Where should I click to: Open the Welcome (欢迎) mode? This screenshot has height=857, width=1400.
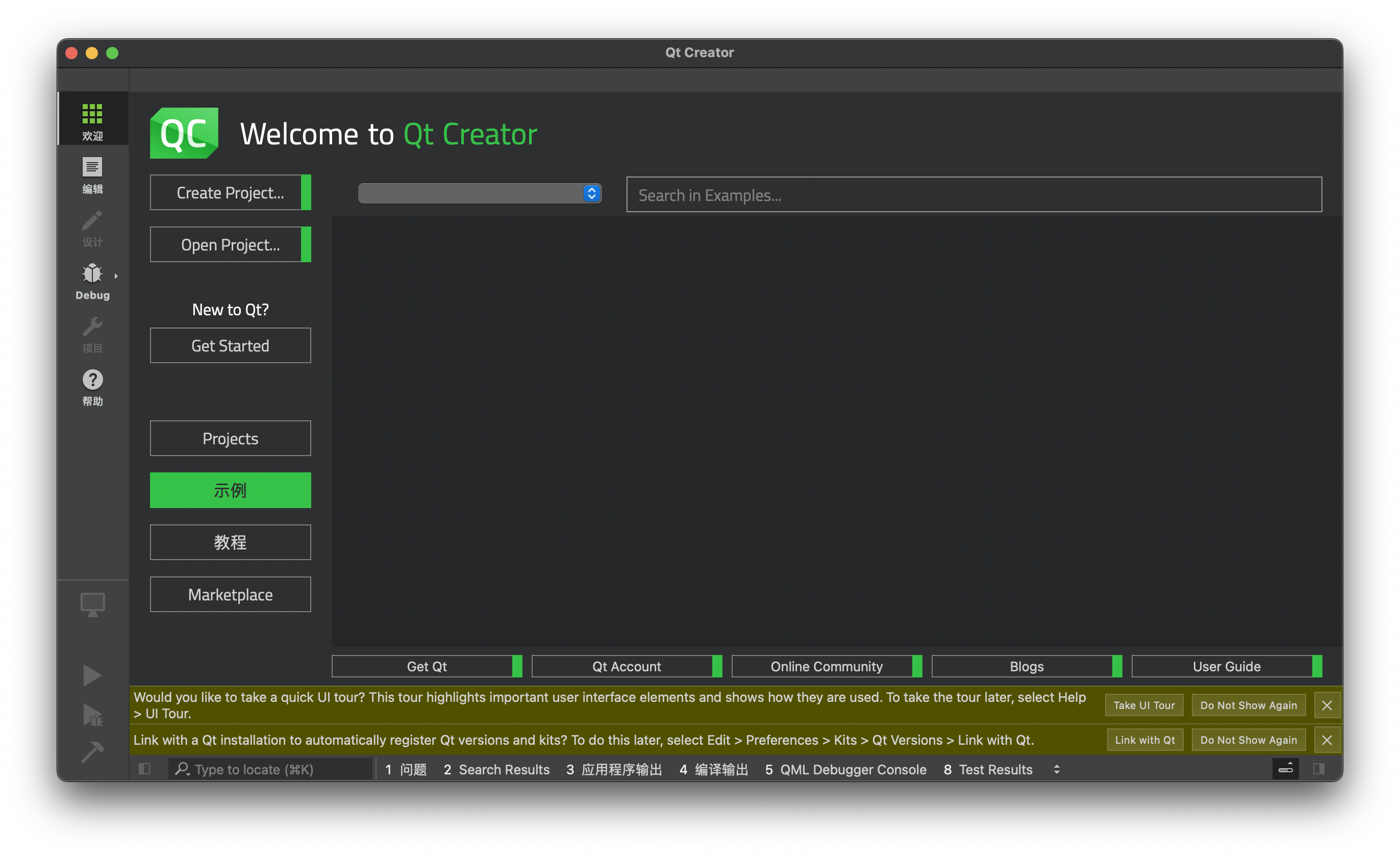coord(93,118)
